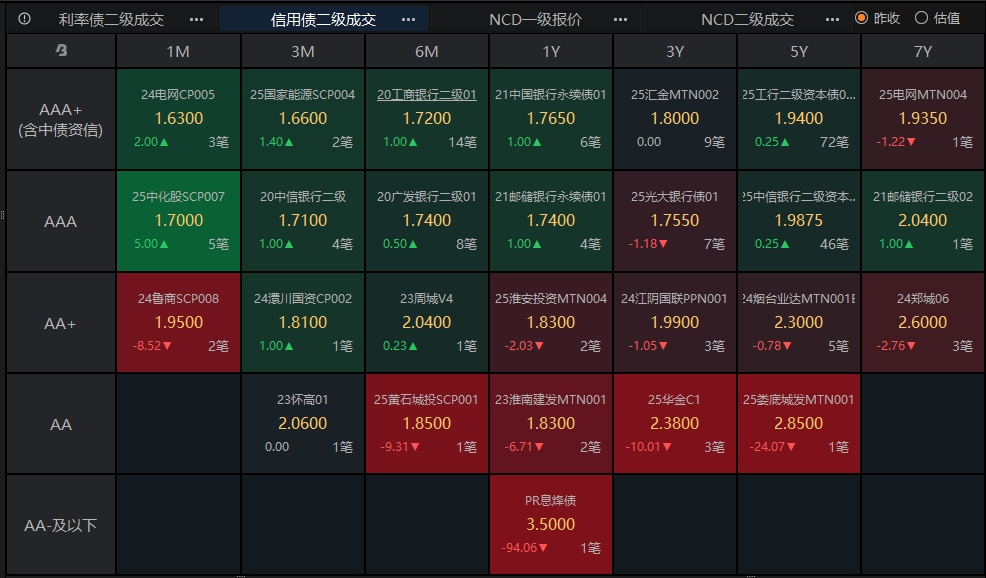Open the 21邮储银行二级02 cell
The width and height of the screenshot is (986, 578).
tap(922, 221)
